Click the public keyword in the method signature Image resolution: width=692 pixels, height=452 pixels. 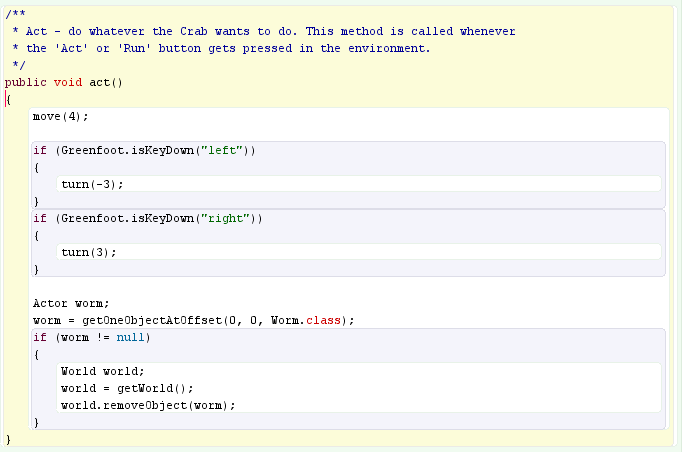click(x=25, y=82)
